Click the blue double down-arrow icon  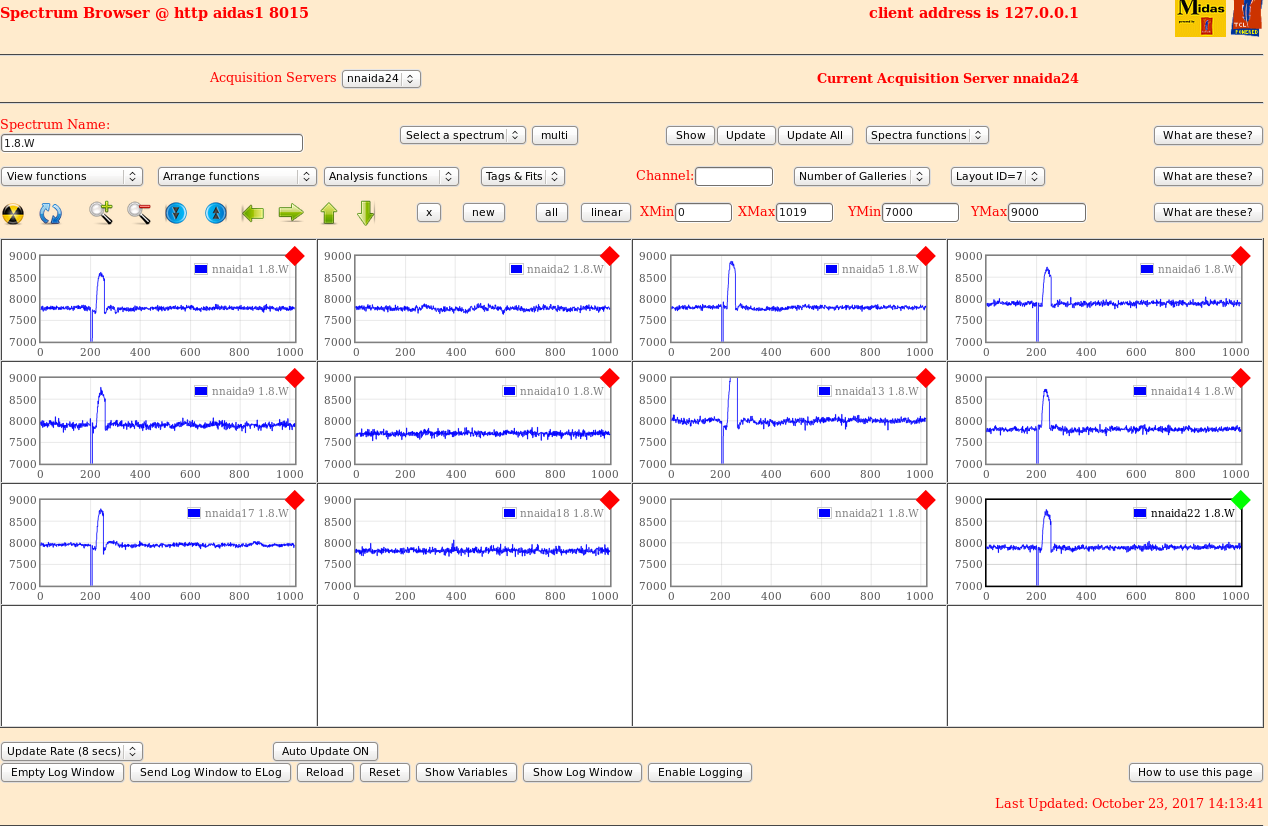coord(176,212)
